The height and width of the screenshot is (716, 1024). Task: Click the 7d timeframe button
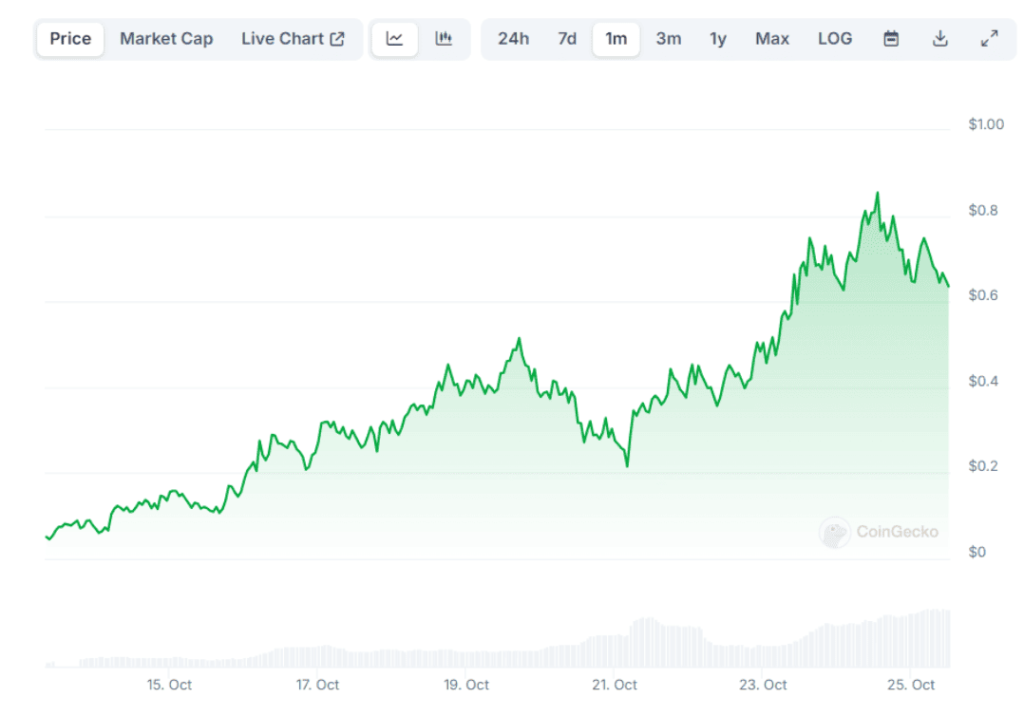click(x=567, y=38)
